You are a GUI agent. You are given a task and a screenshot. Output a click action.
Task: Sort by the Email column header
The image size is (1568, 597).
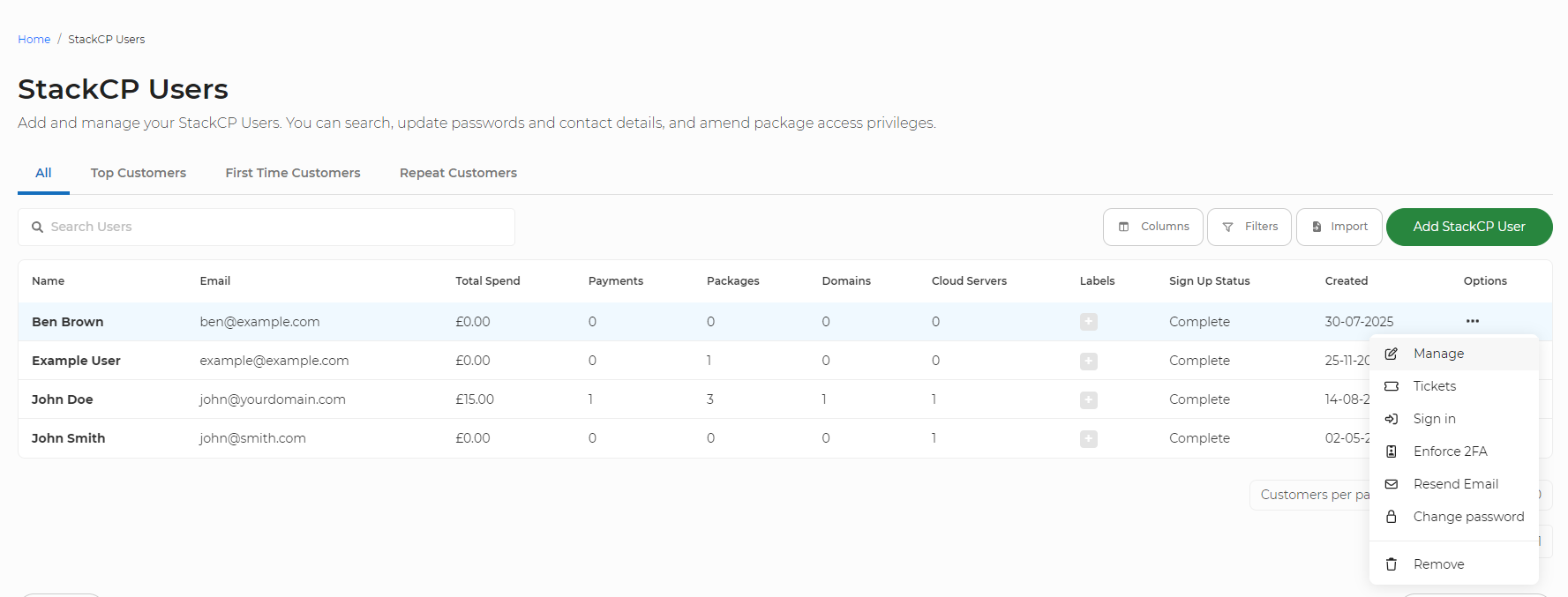(x=215, y=281)
